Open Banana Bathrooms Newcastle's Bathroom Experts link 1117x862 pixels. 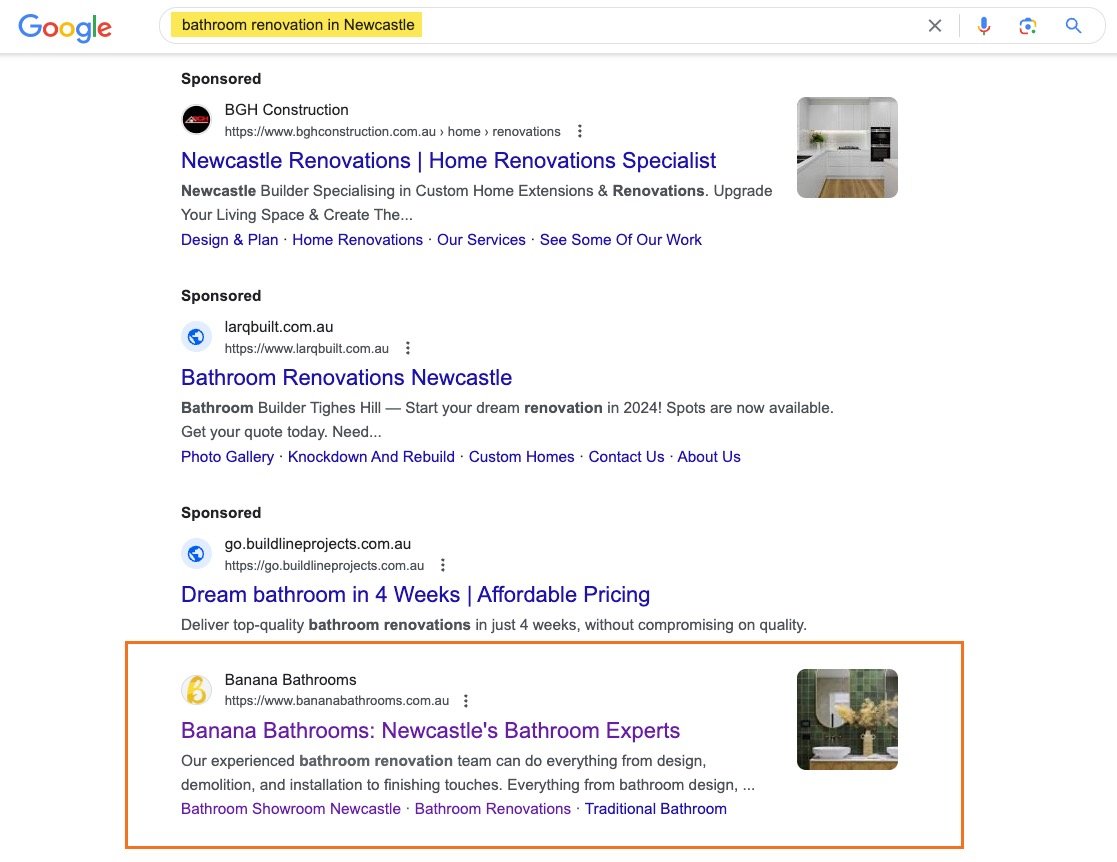pyautogui.click(x=430, y=730)
